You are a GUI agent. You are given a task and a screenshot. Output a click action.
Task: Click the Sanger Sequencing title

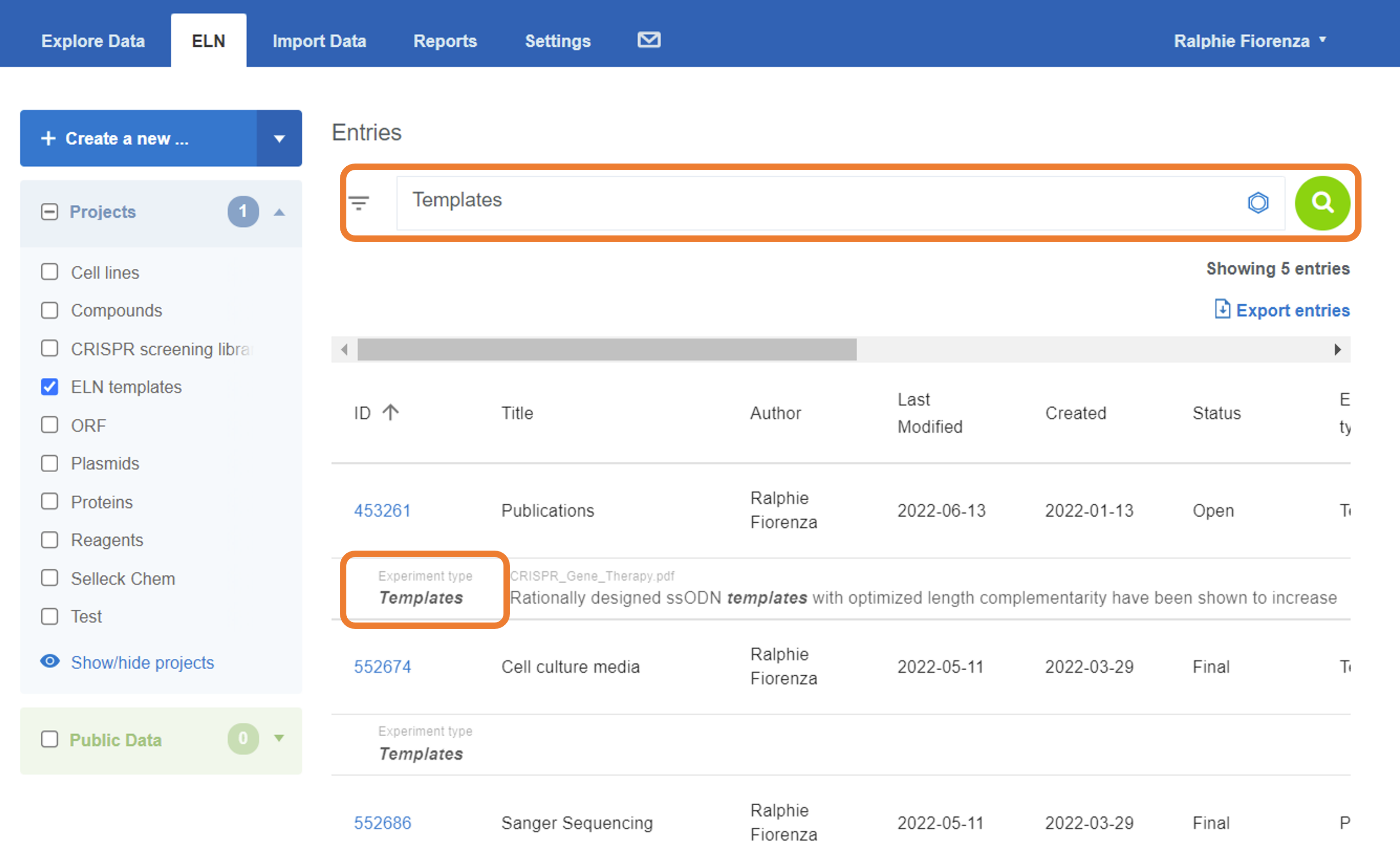click(576, 823)
